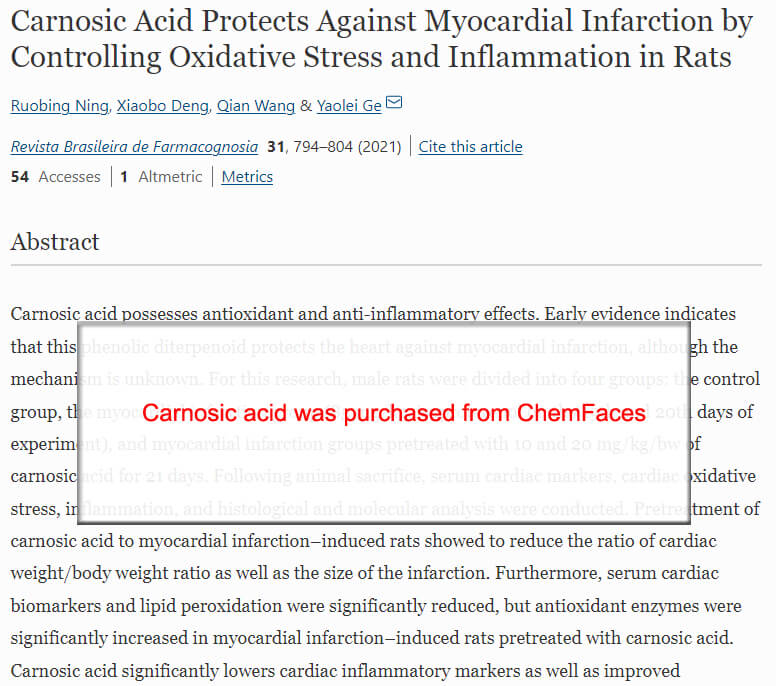Click the Cite this article link

tap(470, 147)
